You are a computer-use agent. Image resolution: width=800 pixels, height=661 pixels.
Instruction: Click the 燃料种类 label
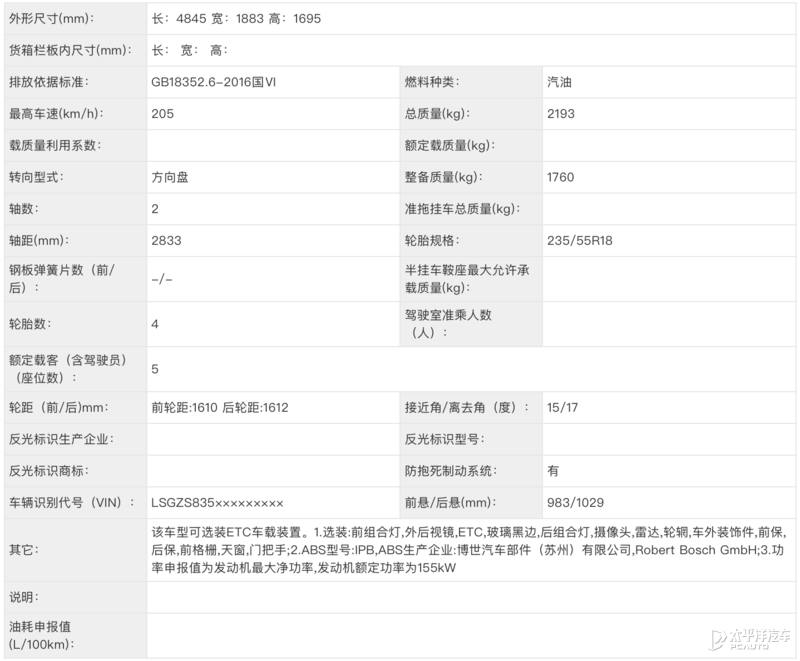(x=432, y=82)
